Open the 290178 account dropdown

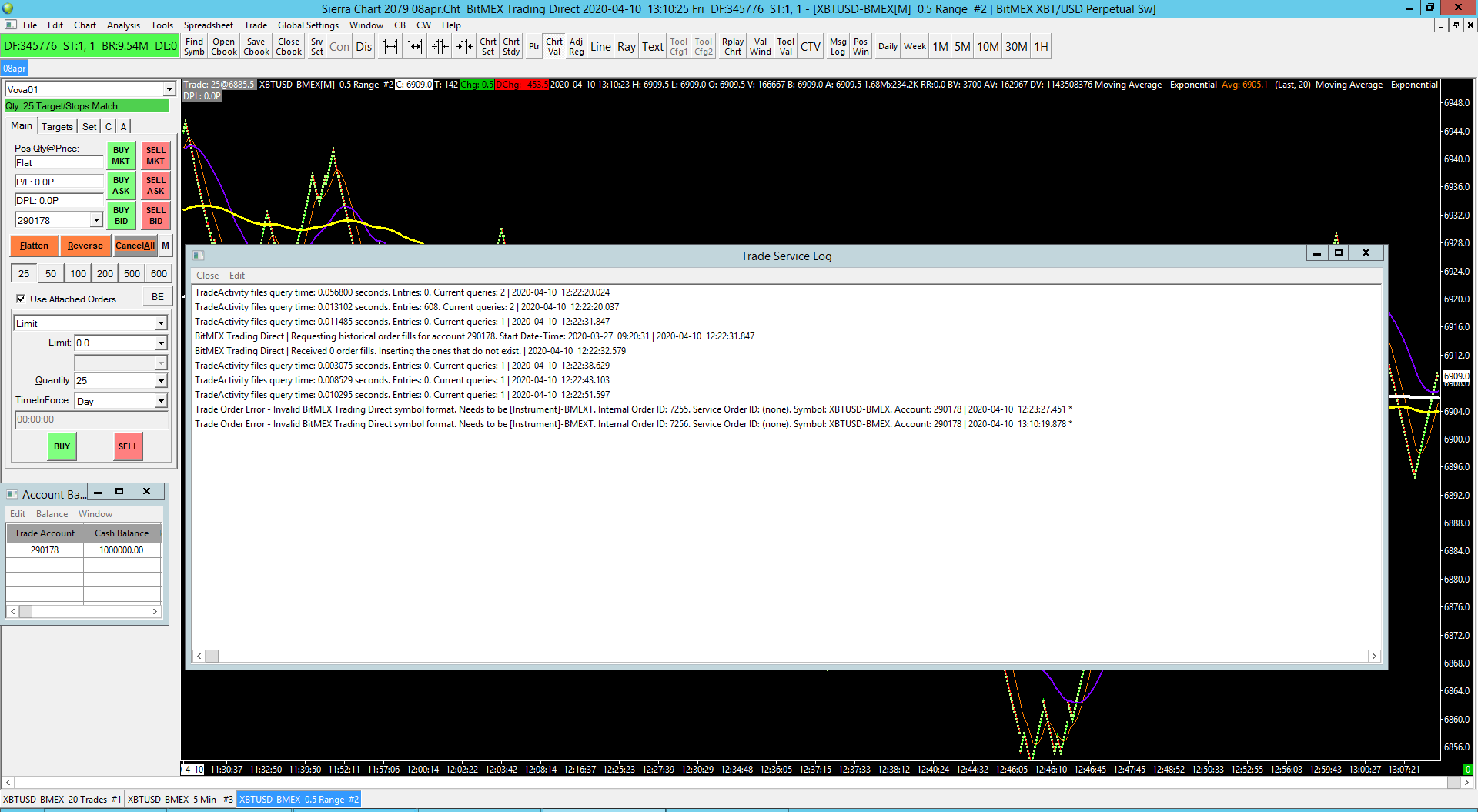click(96, 221)
